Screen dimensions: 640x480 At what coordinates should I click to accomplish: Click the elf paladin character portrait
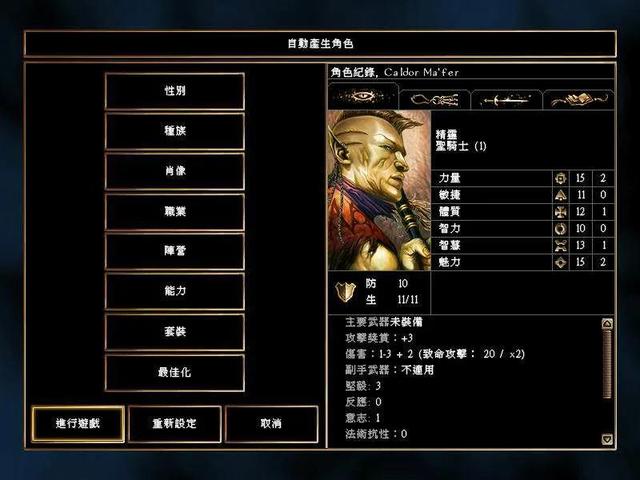tap(380, 190)
